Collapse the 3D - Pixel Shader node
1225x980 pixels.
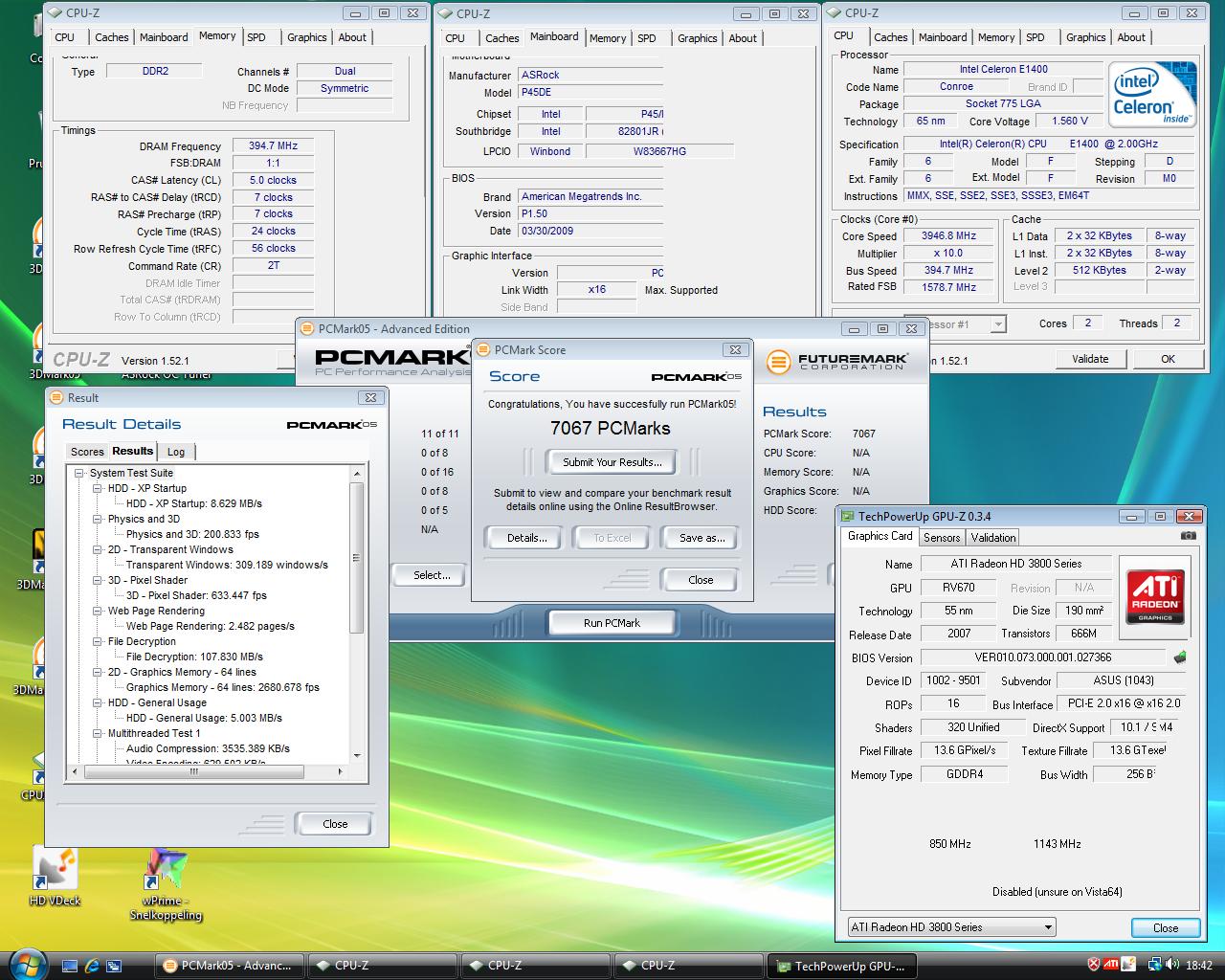tap(98, 580)
